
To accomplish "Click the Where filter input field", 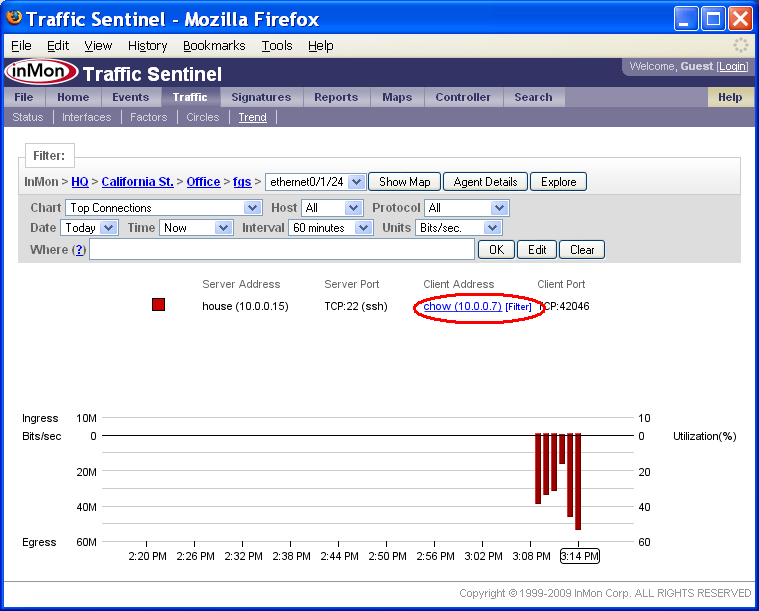I will tap(282, 250).
